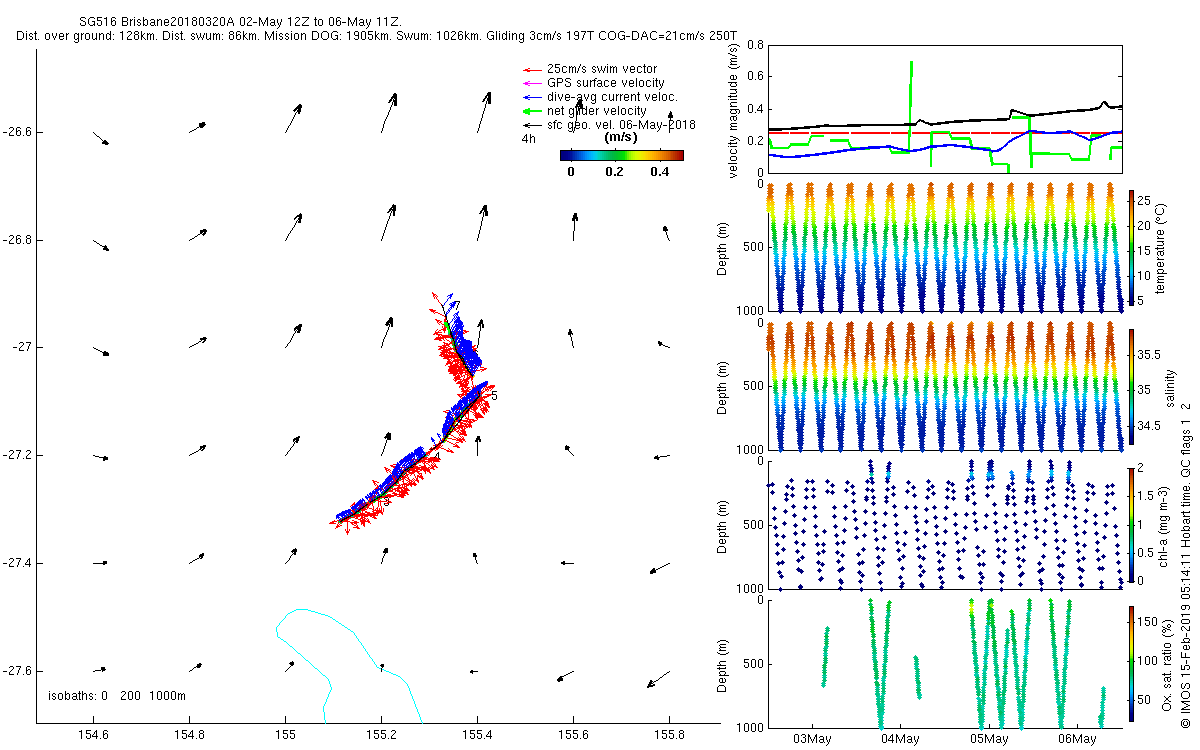Click the map longitude tick '155.2'
The width and height of the screenshot is (1200, 750).
(x=382, y=735)
